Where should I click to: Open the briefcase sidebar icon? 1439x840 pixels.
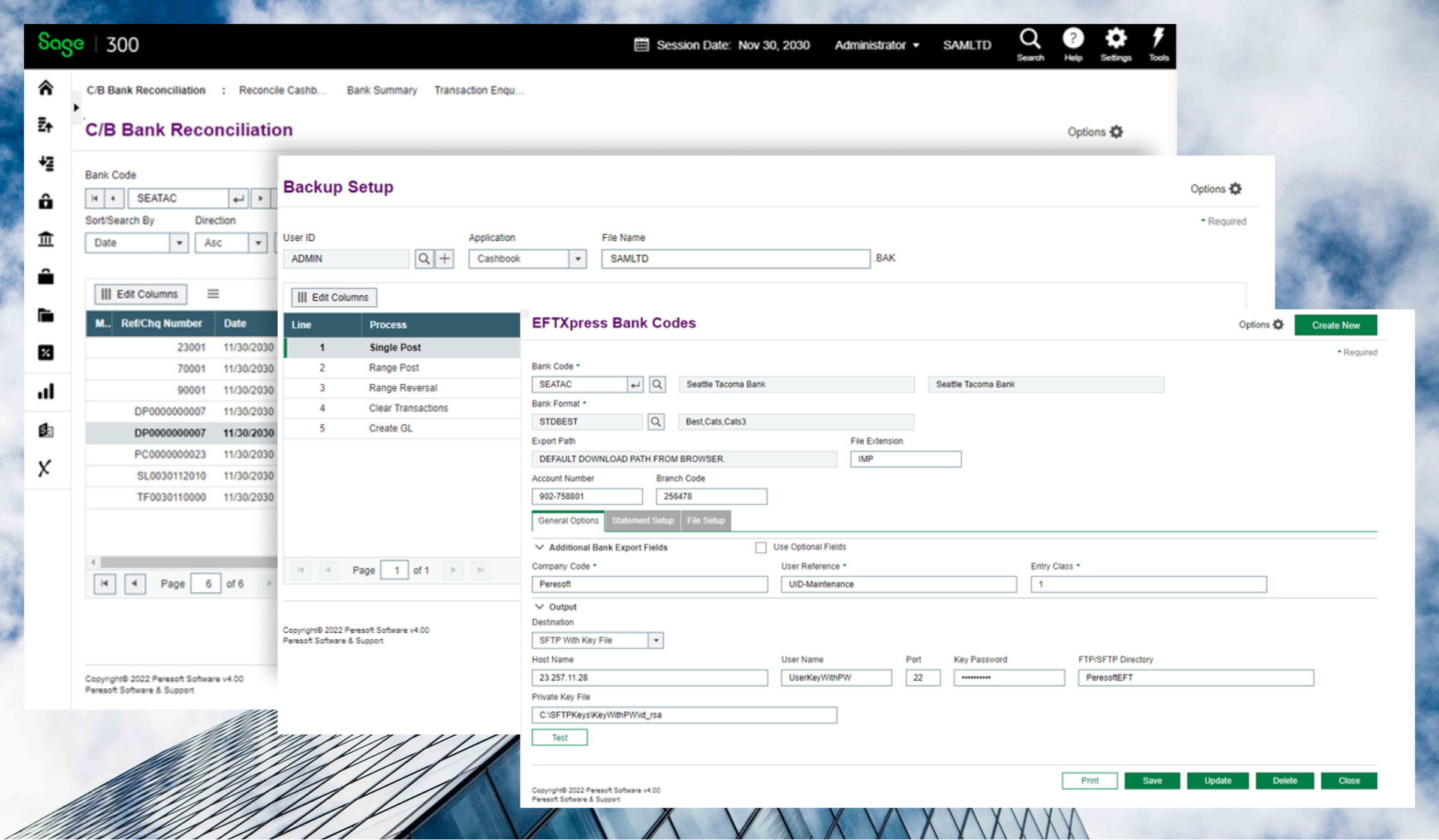click(x=46, y=276)
